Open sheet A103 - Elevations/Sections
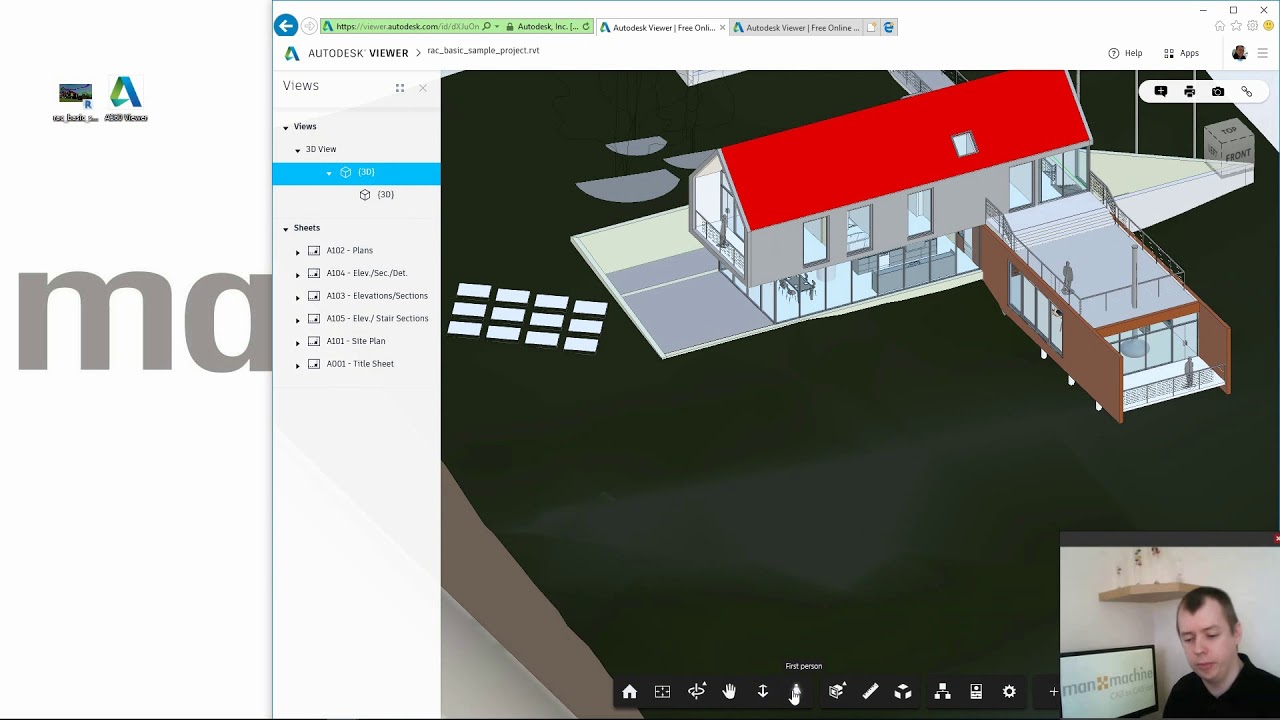This screenshot has height=720, width=1280. pos(377,296)
